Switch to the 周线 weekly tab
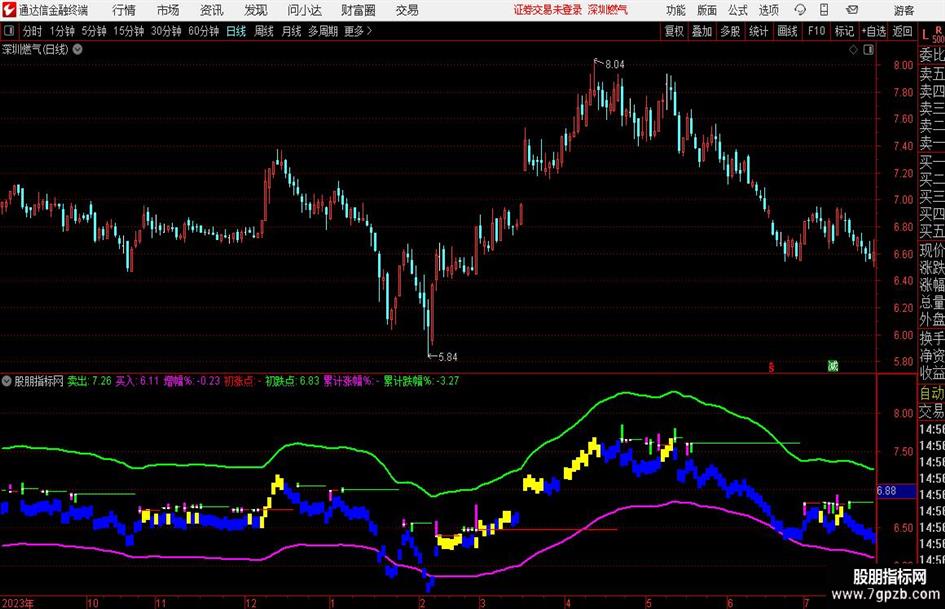The height and width of the screenshot is (609, 945). [x=264, y=31]
